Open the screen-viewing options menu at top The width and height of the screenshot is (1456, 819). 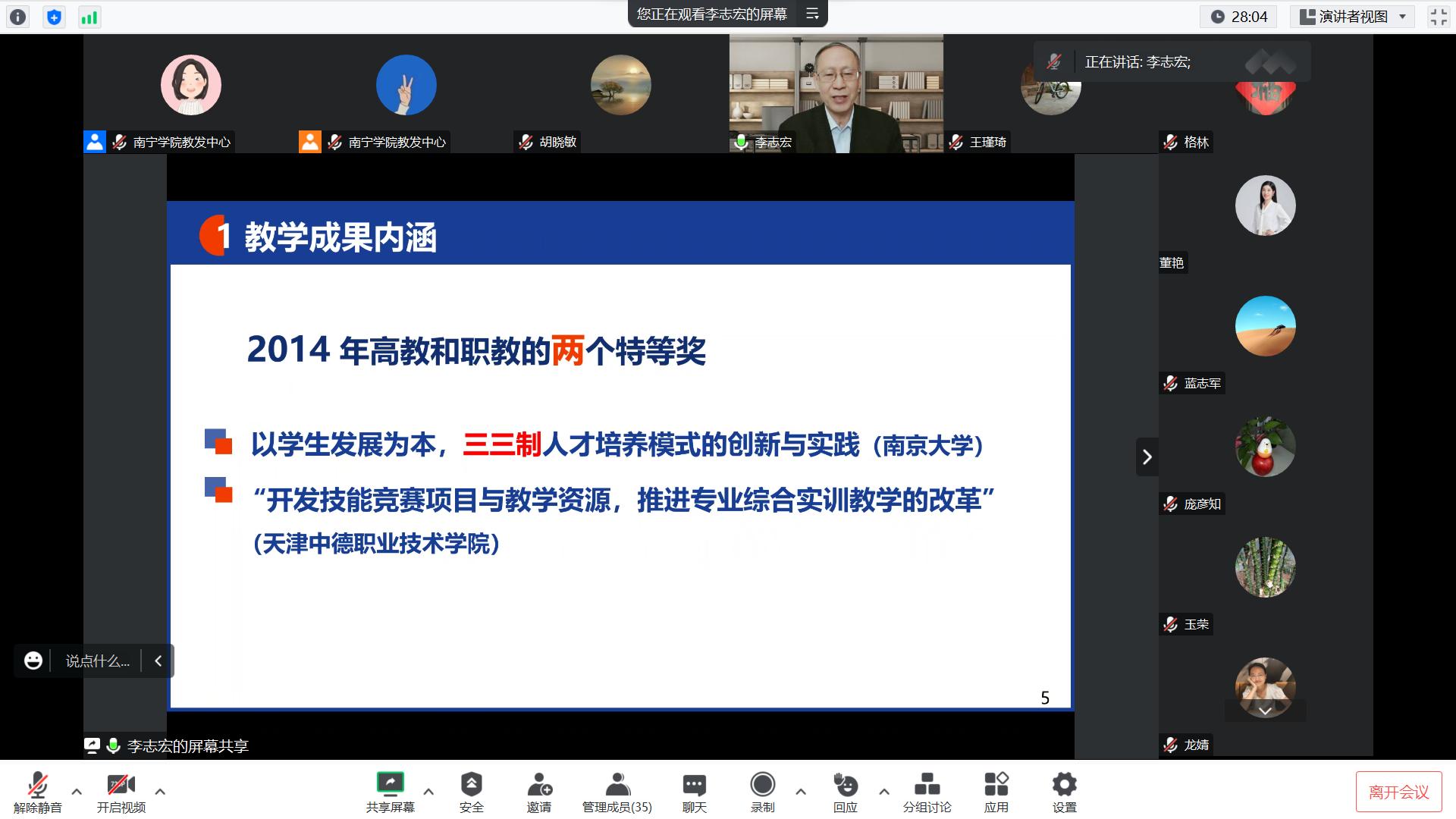[x=812, y=14]
